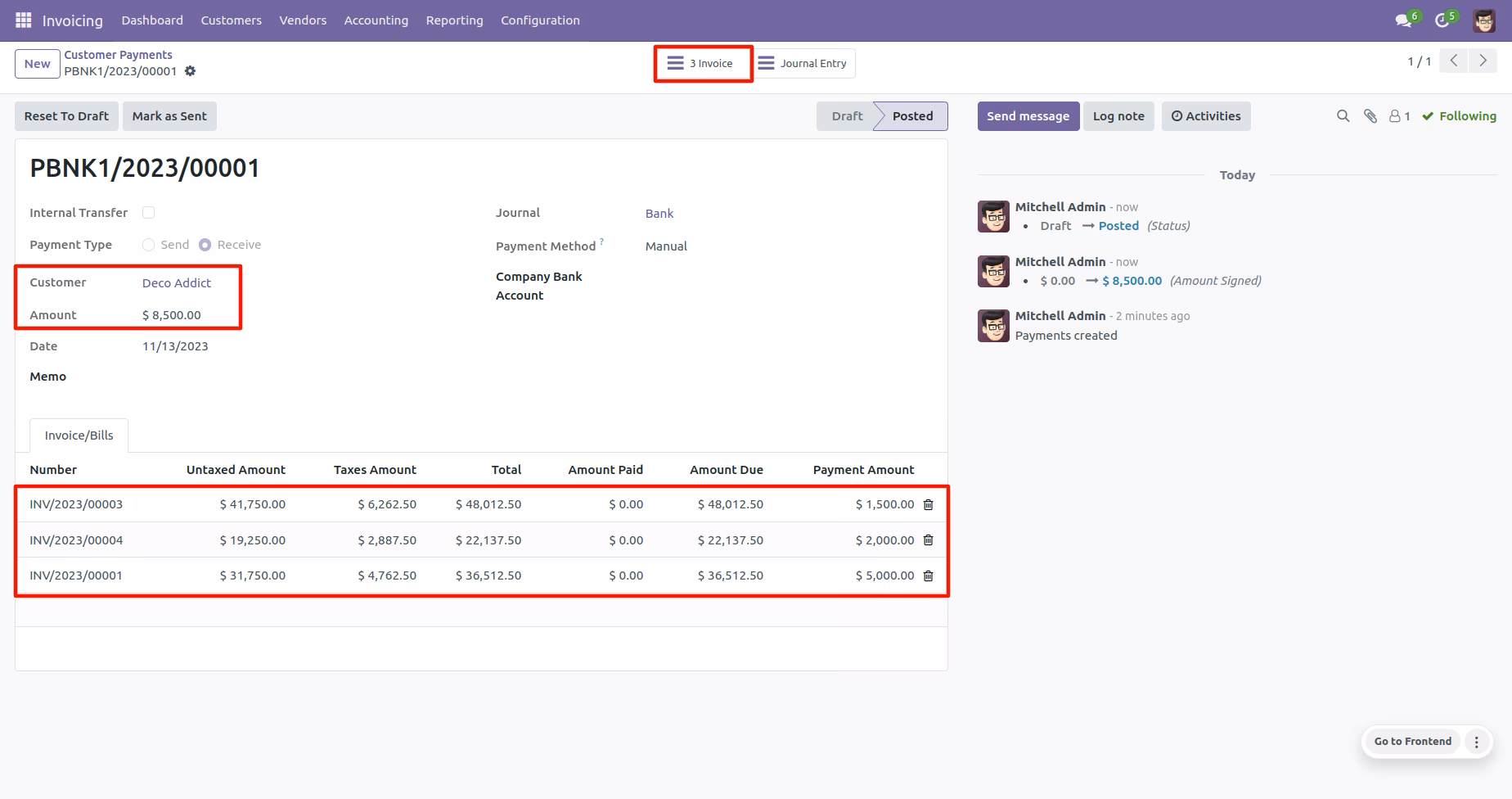Expand the Go to Frontend options kebab

1477,742
